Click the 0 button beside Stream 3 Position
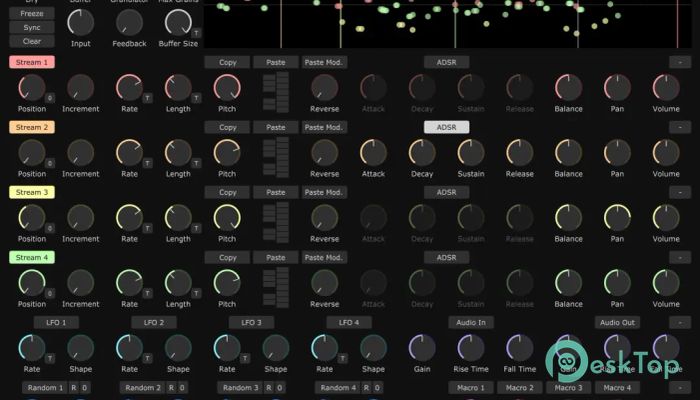The image size is (700, 400). click(50, 228)
